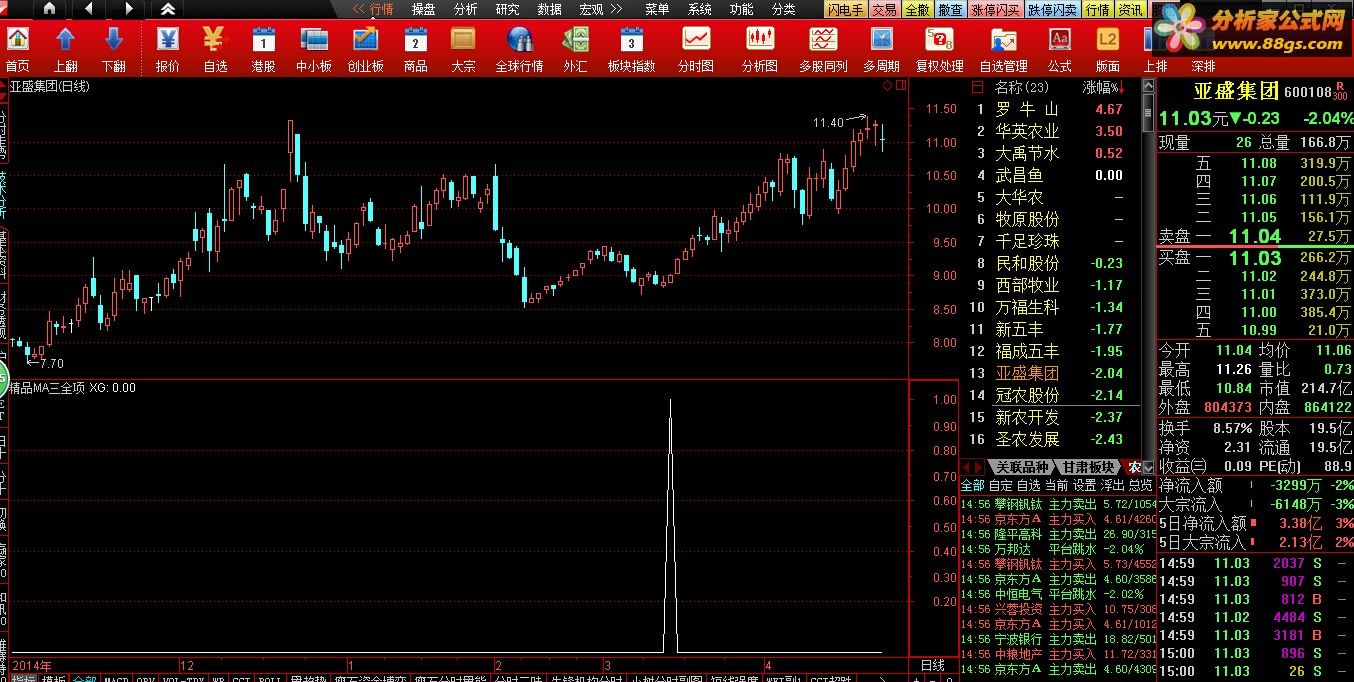Open the 公式 formula manager icon
The width and height of the screenshot is (1354, 682).
coord(1060,50)
